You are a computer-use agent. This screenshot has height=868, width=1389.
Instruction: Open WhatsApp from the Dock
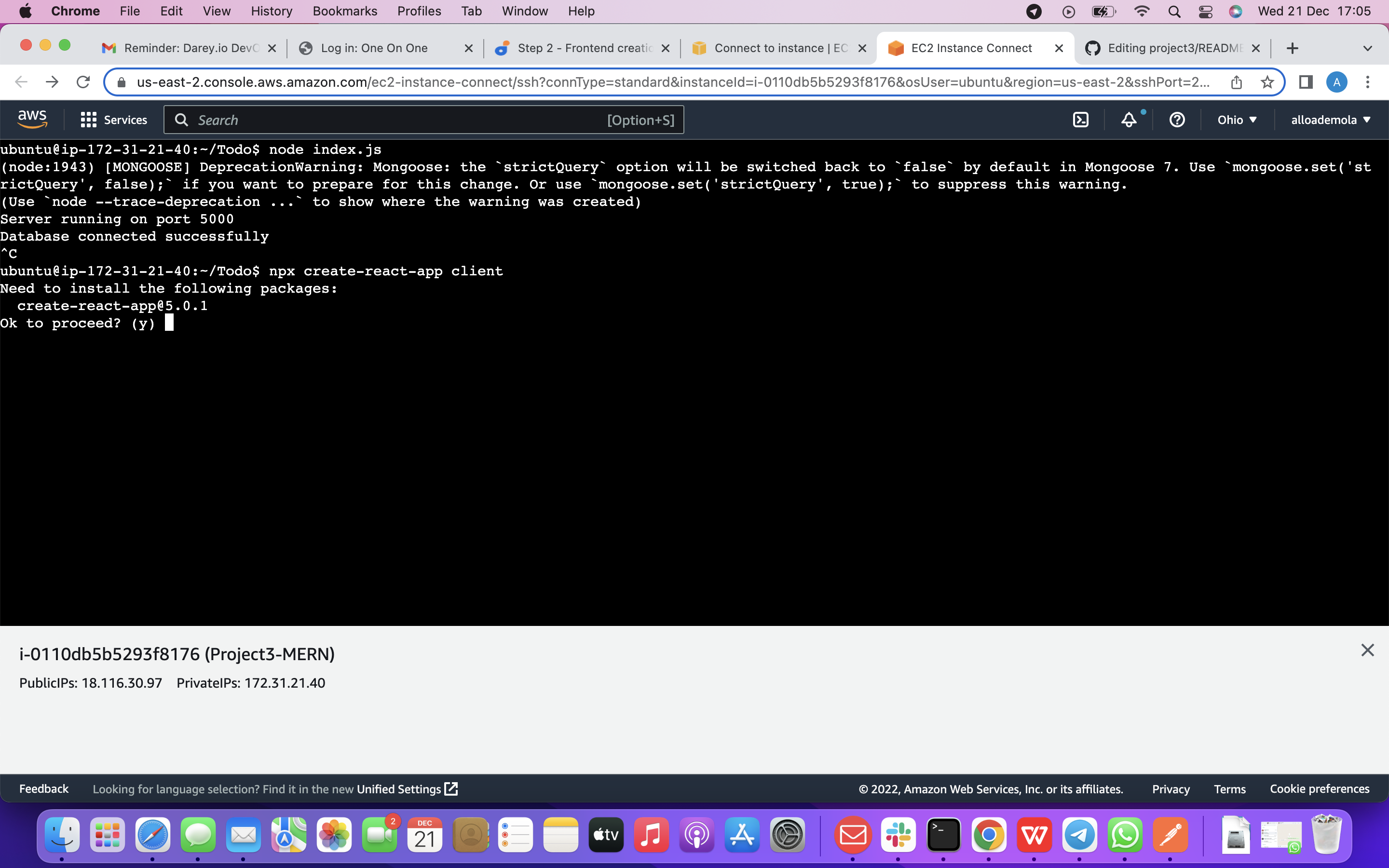[x=1124, y=835]
